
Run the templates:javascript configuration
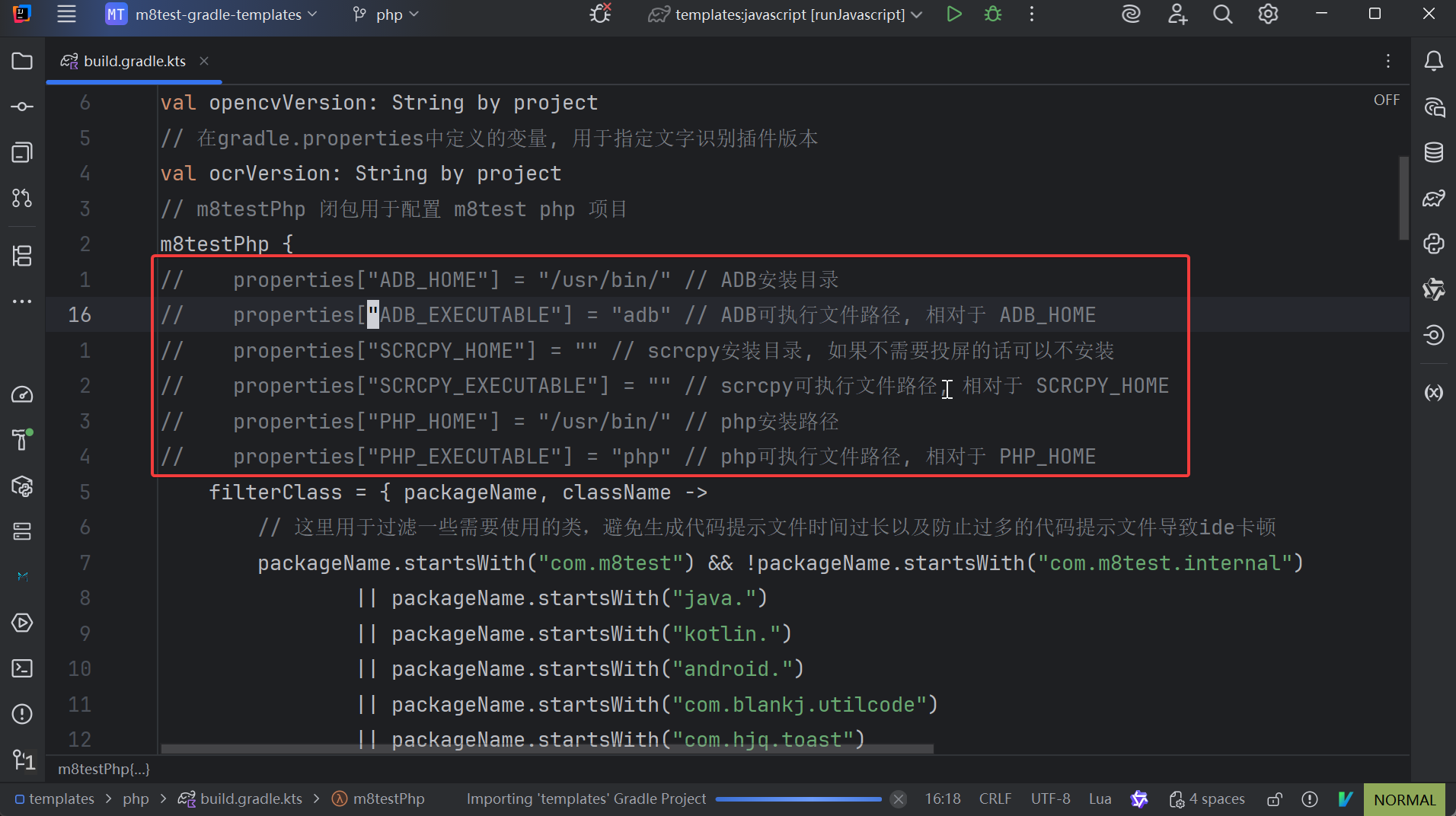953,14
